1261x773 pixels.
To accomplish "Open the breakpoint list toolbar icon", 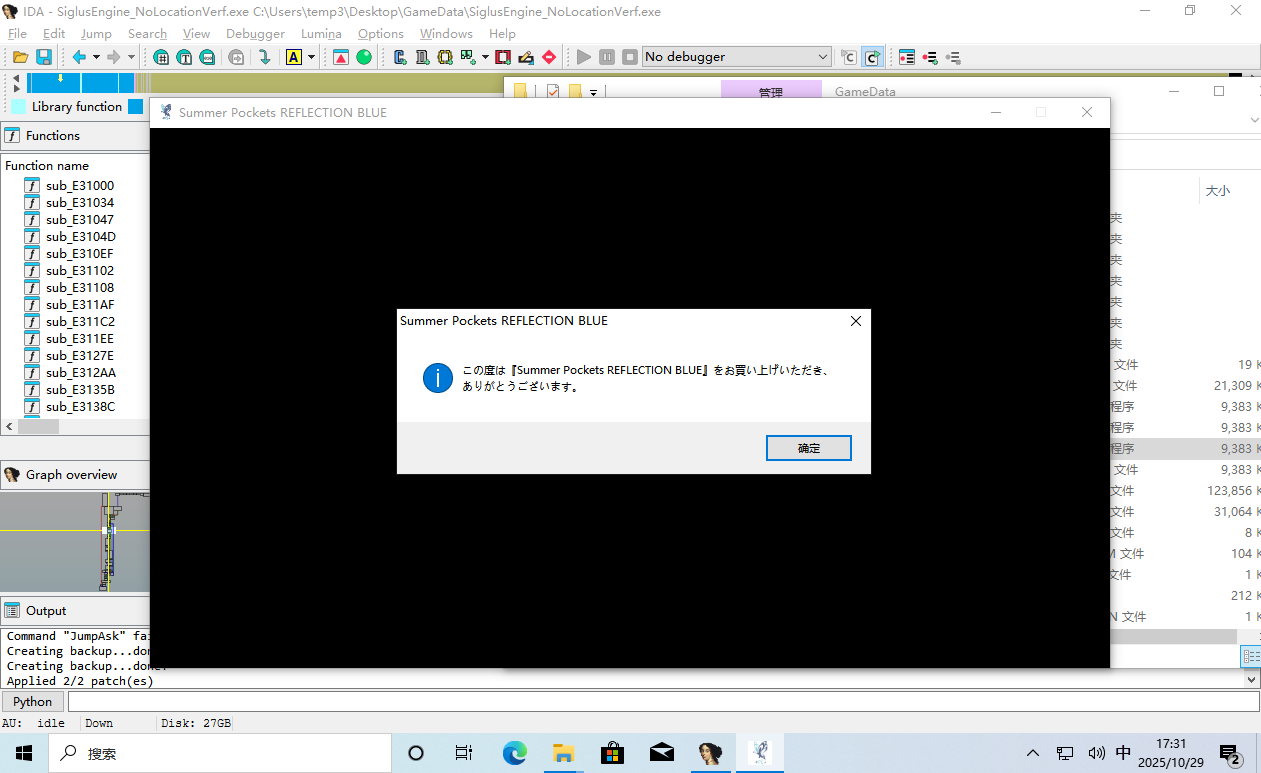I will (x=906, y=57).
